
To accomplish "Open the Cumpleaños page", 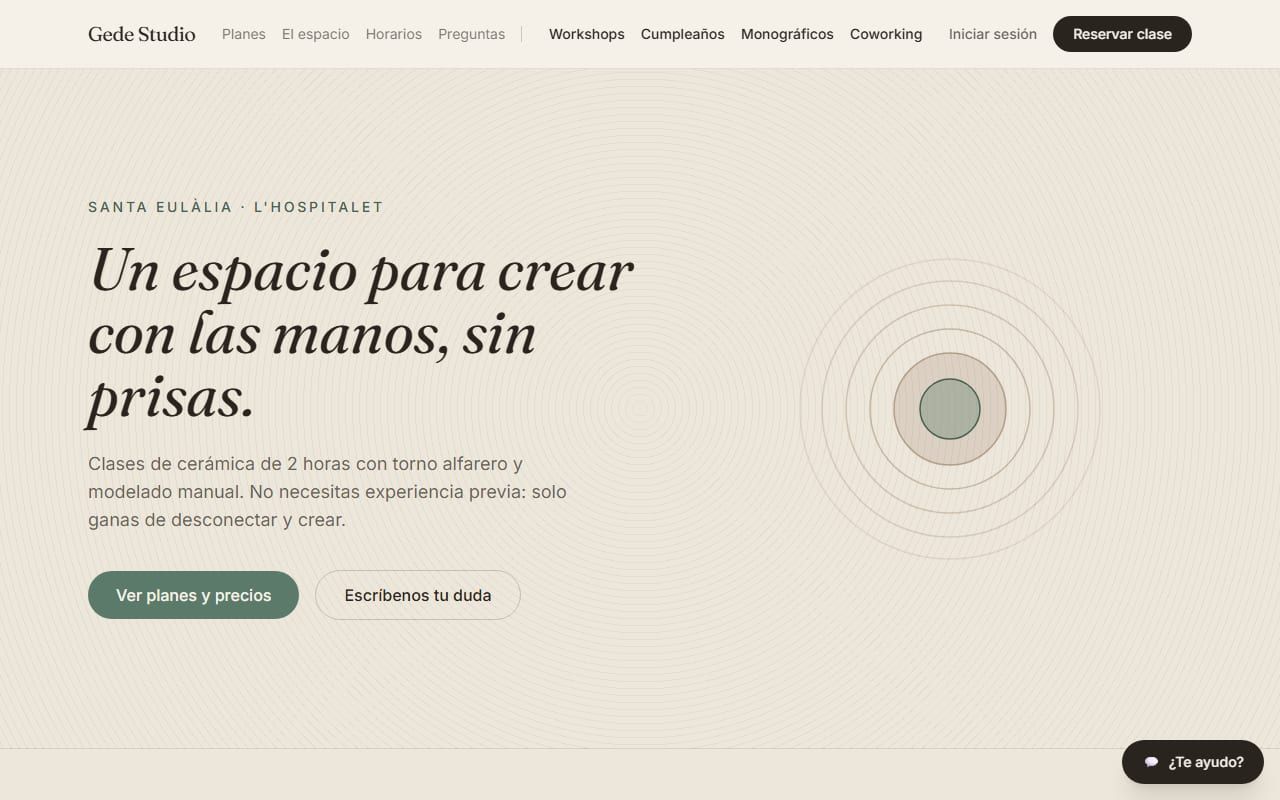I will click(x=683, y=34).
